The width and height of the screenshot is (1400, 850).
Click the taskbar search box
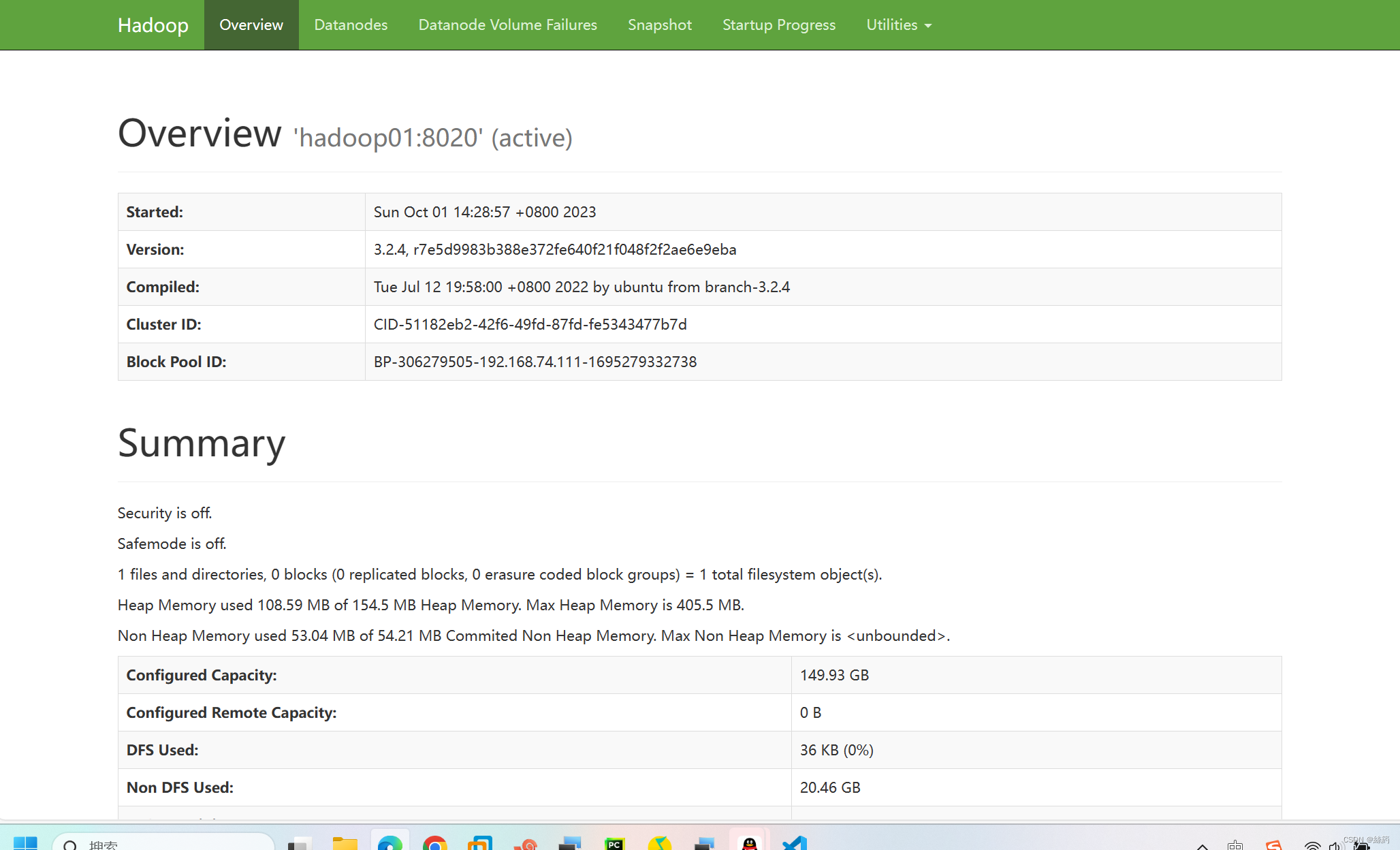click(163, 843)
